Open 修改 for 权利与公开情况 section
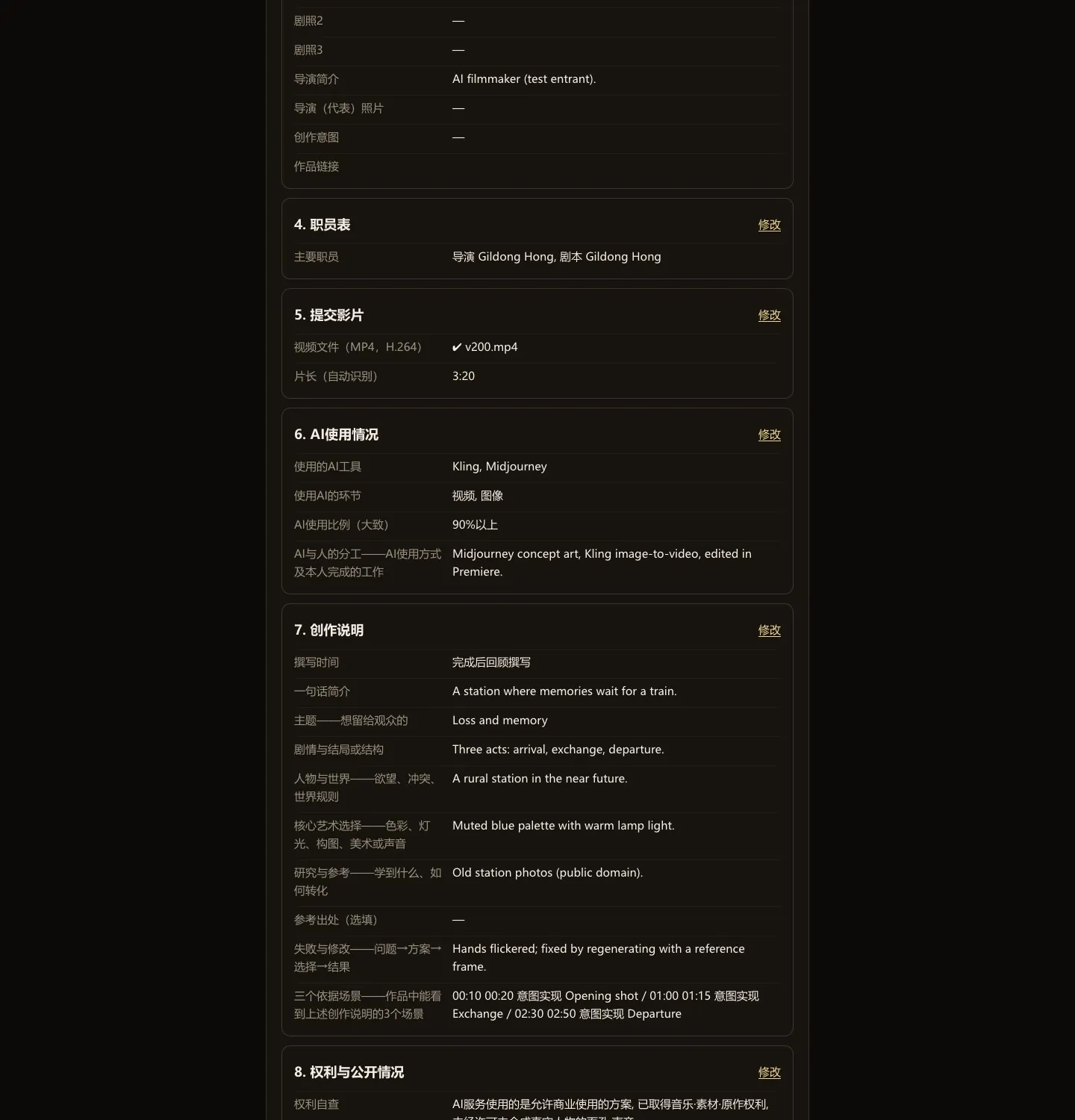The height and width of the screenshot is (1120, 1075). click(x=769, y=1072)
